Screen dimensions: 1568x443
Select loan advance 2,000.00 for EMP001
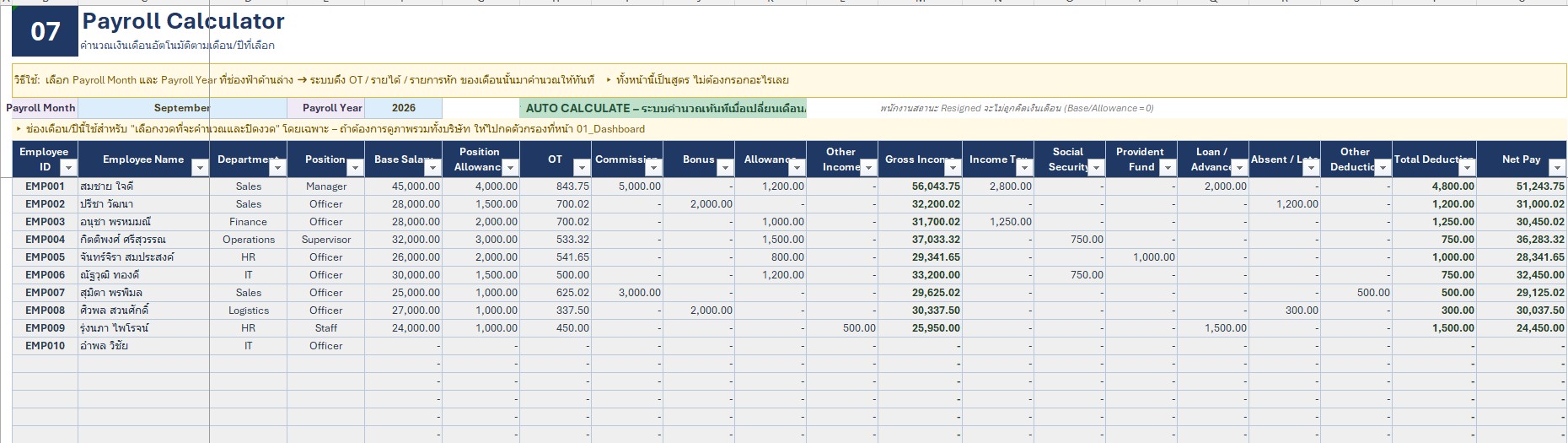(x=1213, y=186)
